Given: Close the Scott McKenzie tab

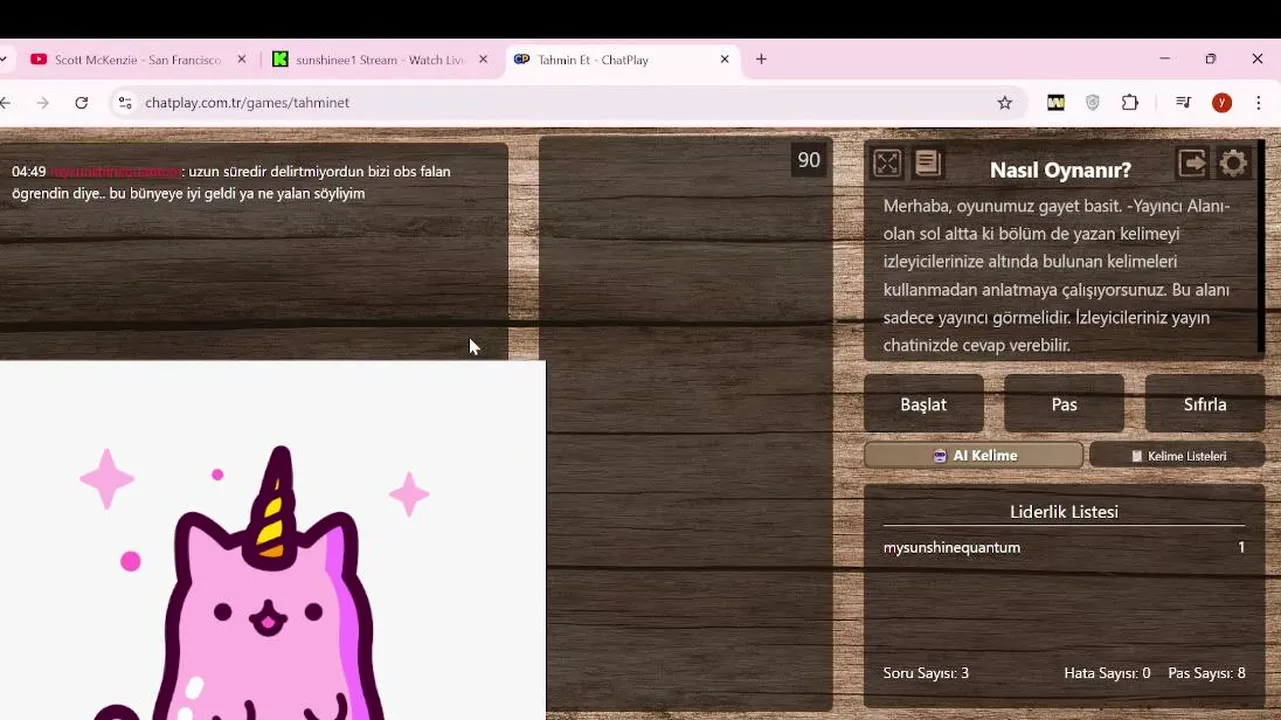Looking at the screenshot, I should [241, 59].
